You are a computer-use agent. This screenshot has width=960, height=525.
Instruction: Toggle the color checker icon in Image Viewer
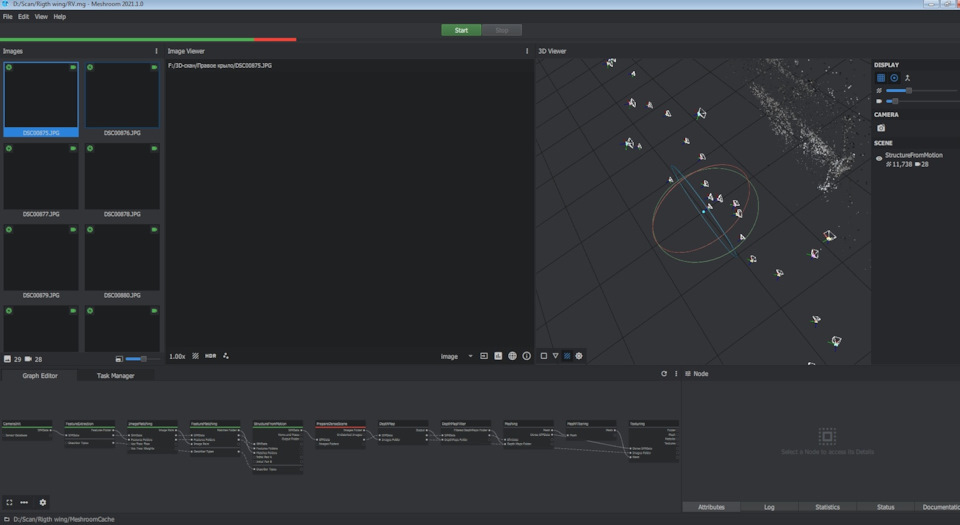498,356
